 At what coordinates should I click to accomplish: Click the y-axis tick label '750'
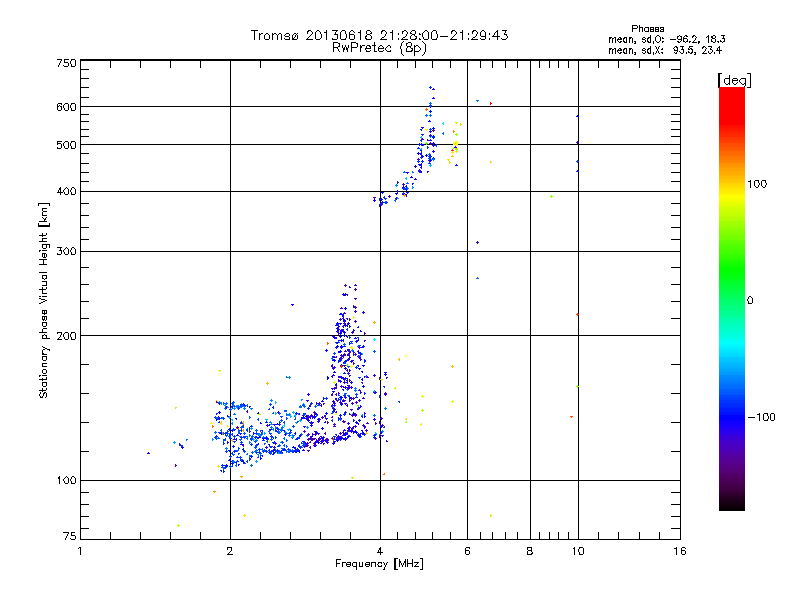click(66, 63)
